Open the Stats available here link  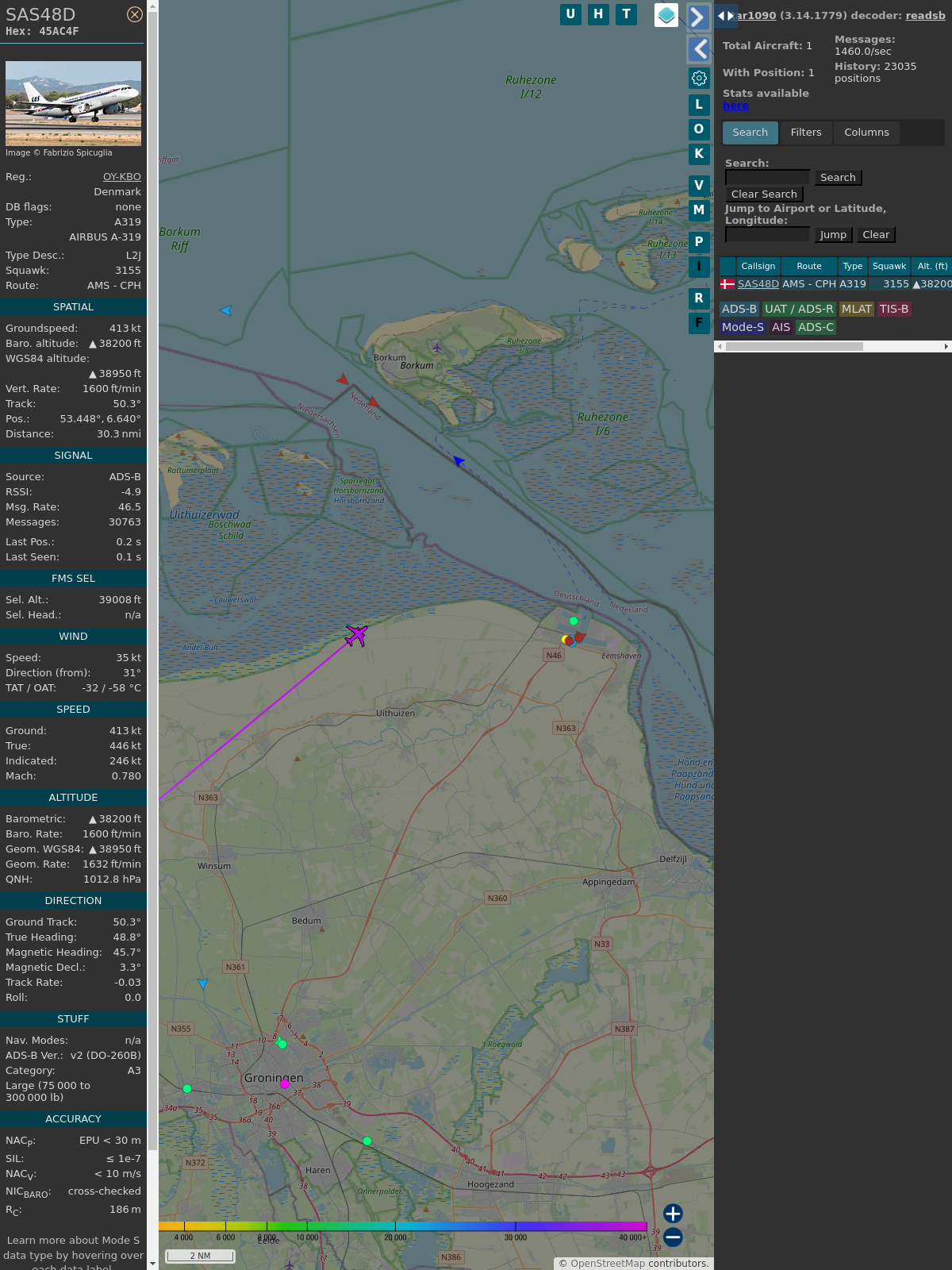(735, 106)
